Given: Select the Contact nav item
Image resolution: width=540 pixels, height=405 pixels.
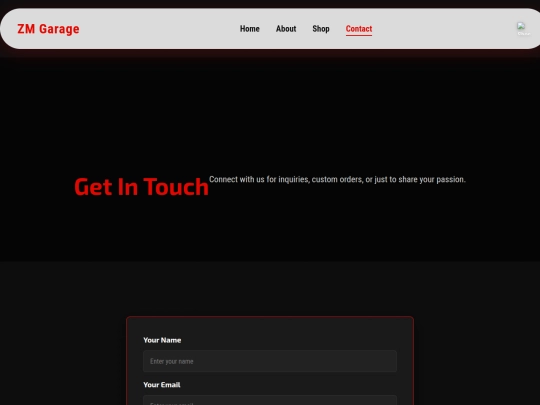Looking at the screenshot, I should [359, 29].
